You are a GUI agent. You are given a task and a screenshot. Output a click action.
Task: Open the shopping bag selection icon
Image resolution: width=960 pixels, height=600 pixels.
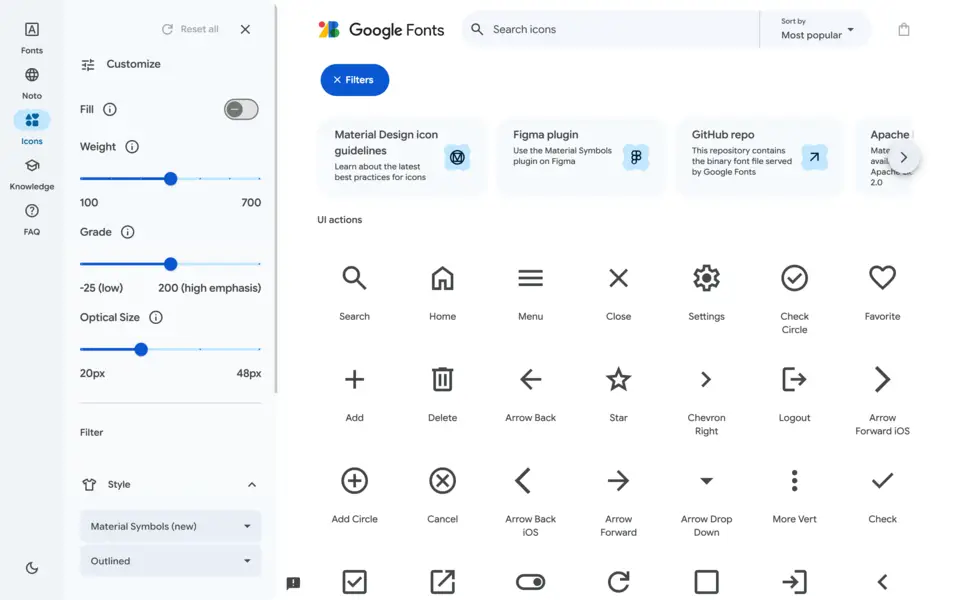tap(904, 29)
